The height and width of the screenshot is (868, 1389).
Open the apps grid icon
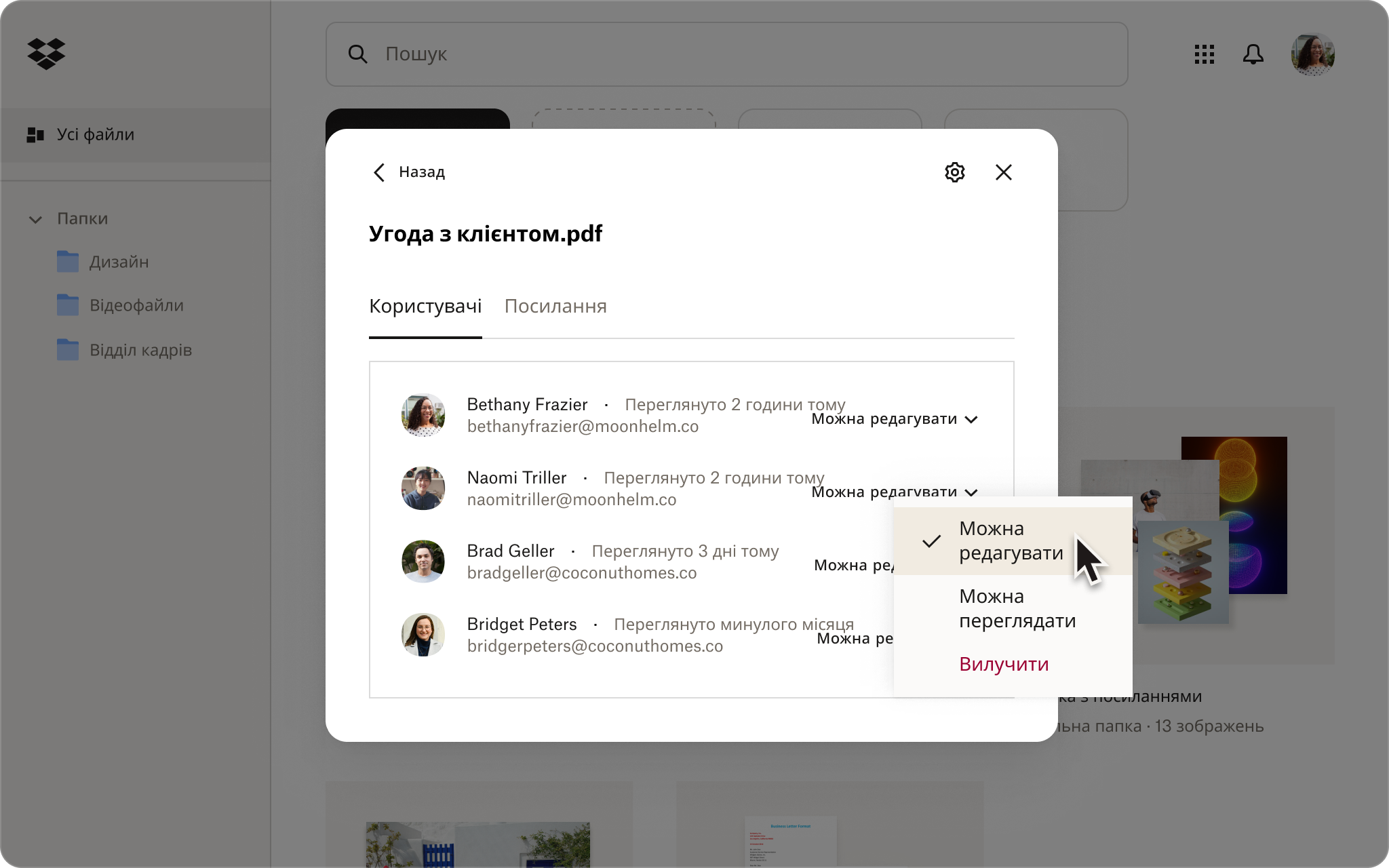(x=1205, y=55)
